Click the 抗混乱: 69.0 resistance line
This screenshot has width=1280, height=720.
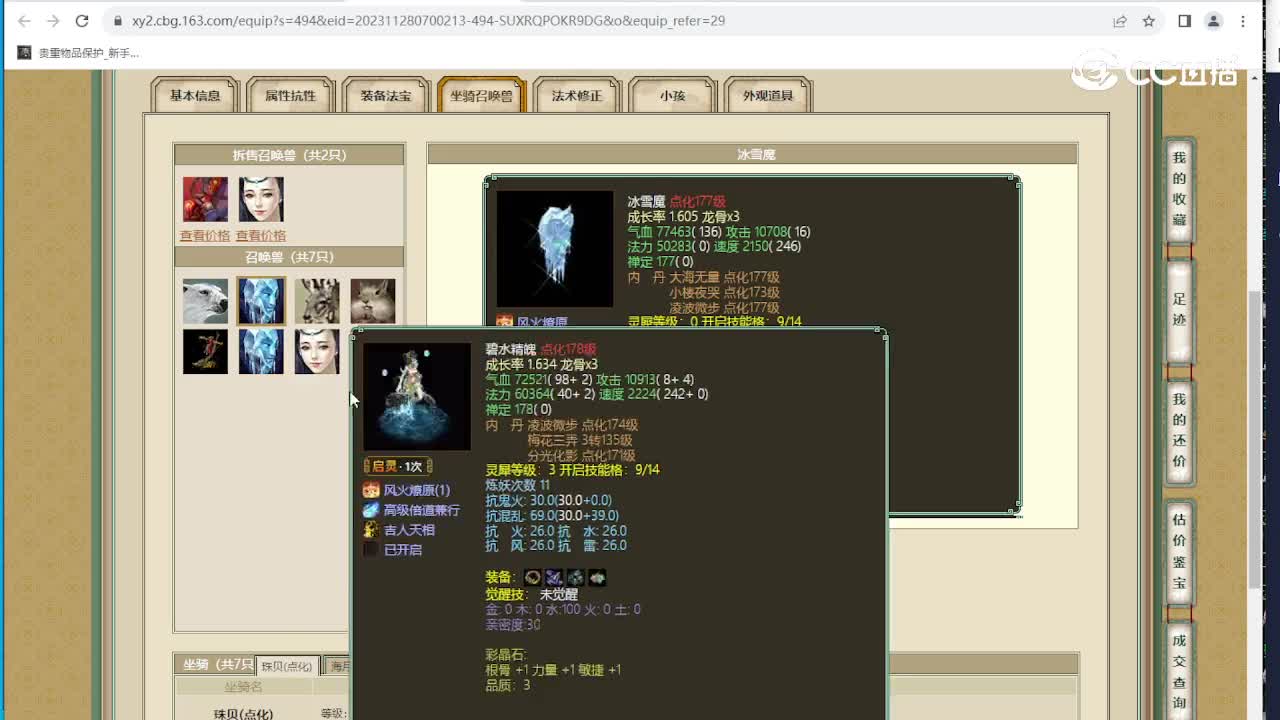click(552, 515)
